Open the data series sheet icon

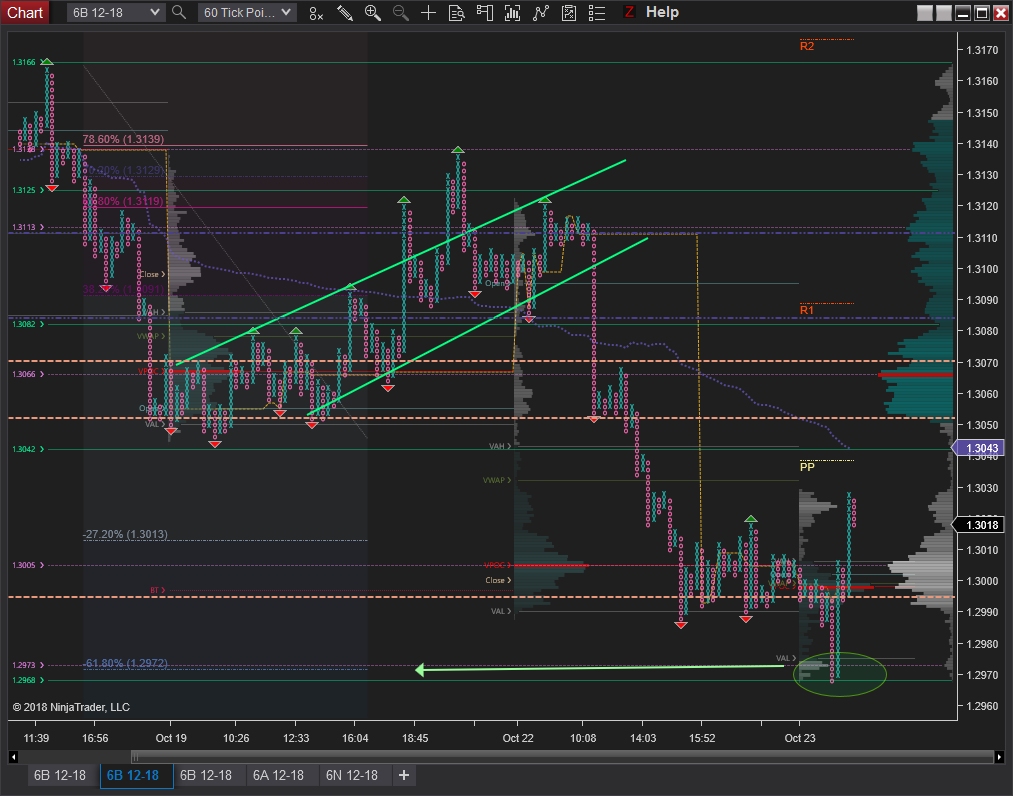pos(569,13)
